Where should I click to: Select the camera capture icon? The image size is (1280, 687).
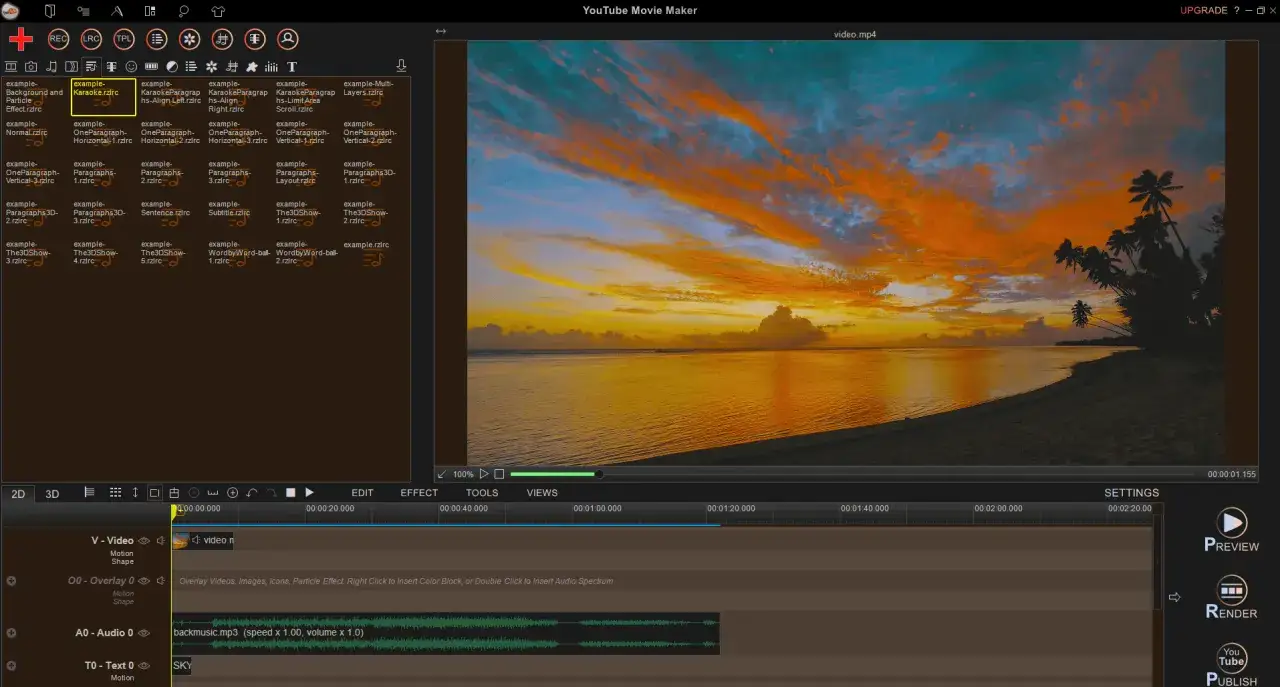pos(31,66)
